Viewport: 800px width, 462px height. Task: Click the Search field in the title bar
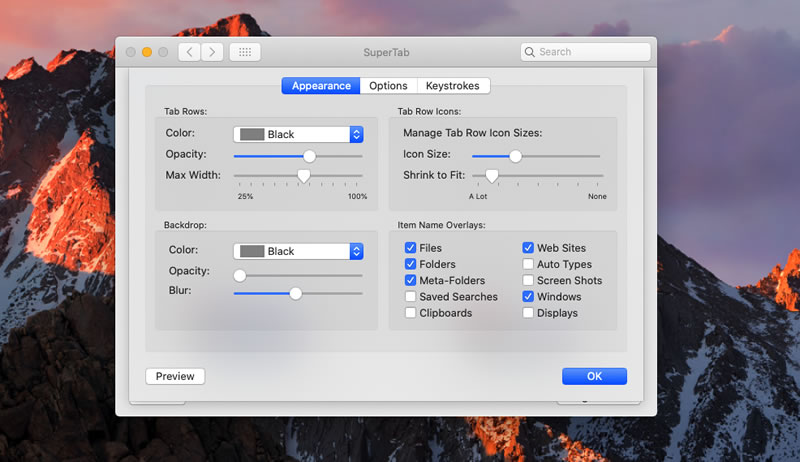tap(585, 52)
